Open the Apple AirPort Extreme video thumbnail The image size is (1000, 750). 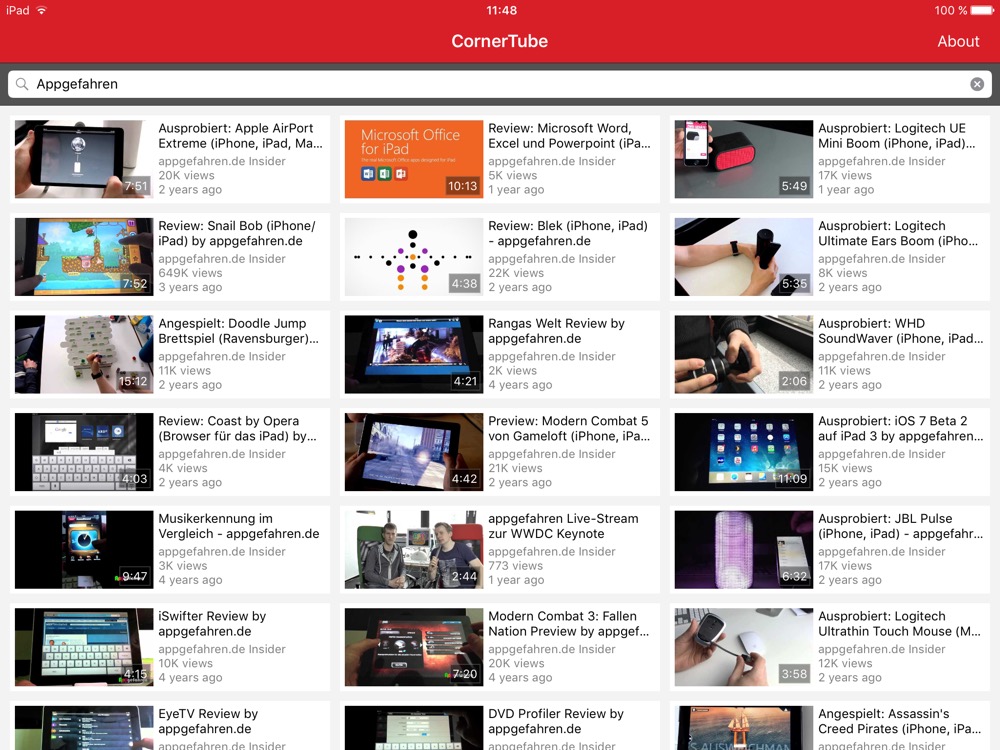point(84,160)
